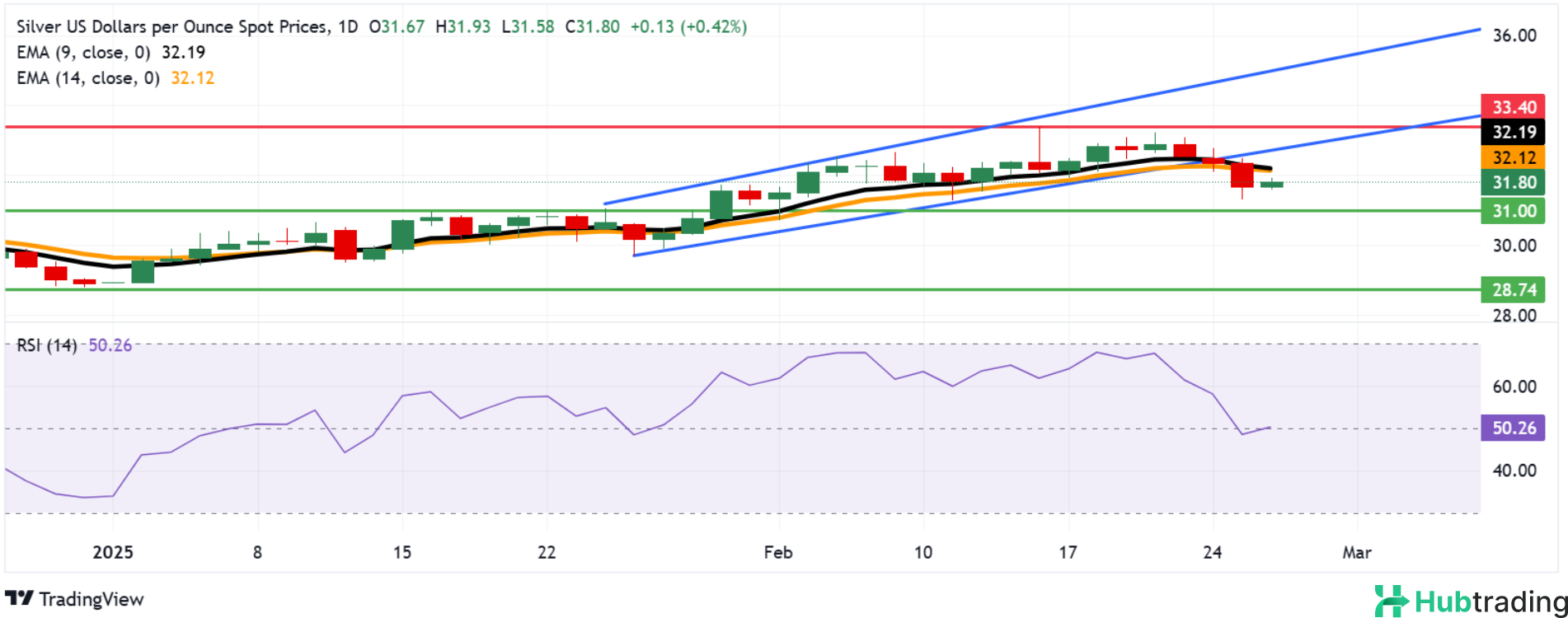Select the green 31.80 current price tag
Image resolution: width=1568 pixels, height=618 pixels.
tap(1513, 183)
